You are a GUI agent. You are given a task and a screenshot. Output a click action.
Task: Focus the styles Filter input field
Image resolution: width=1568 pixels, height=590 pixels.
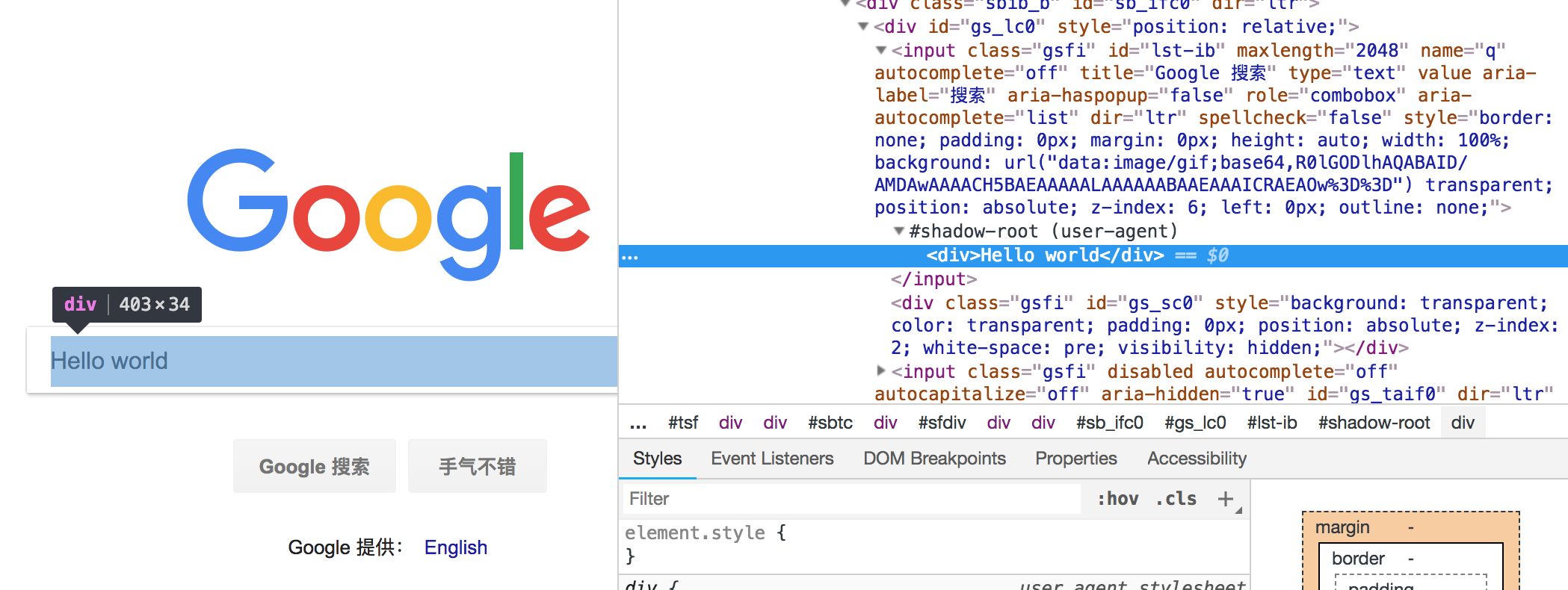[852, 499]
